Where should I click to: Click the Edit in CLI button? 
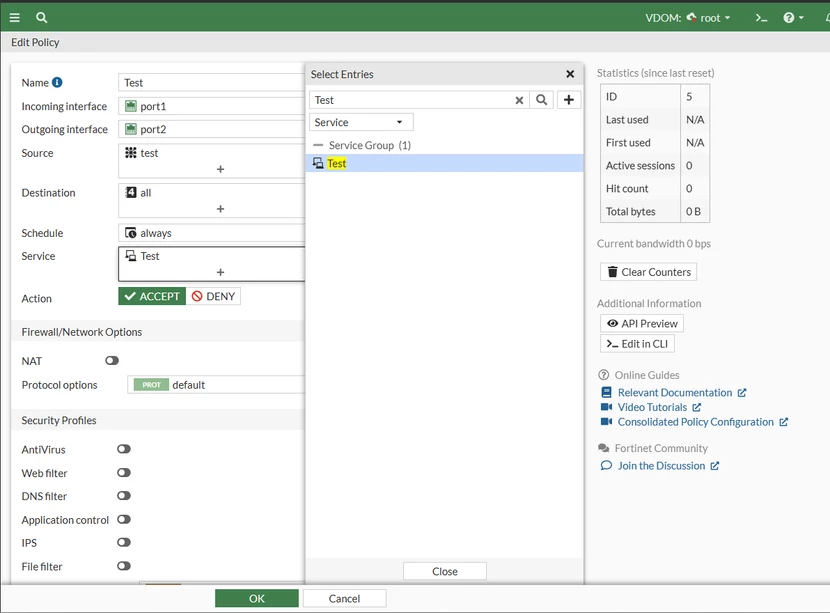(x=637, y=344)
